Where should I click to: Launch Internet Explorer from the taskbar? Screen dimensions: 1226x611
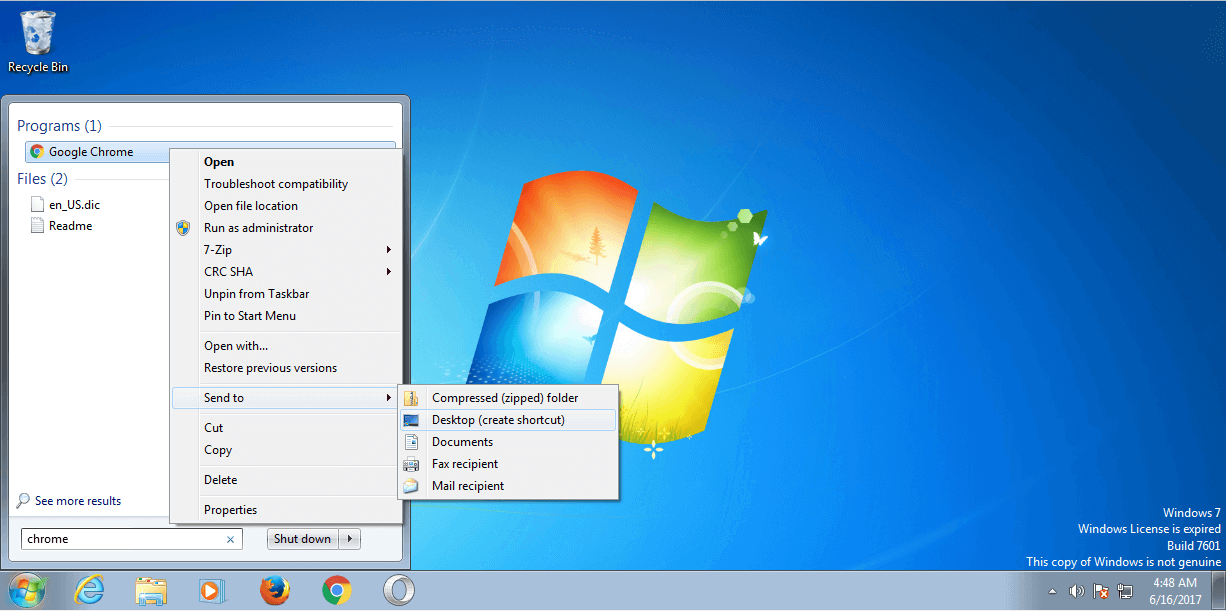(89, 591)
